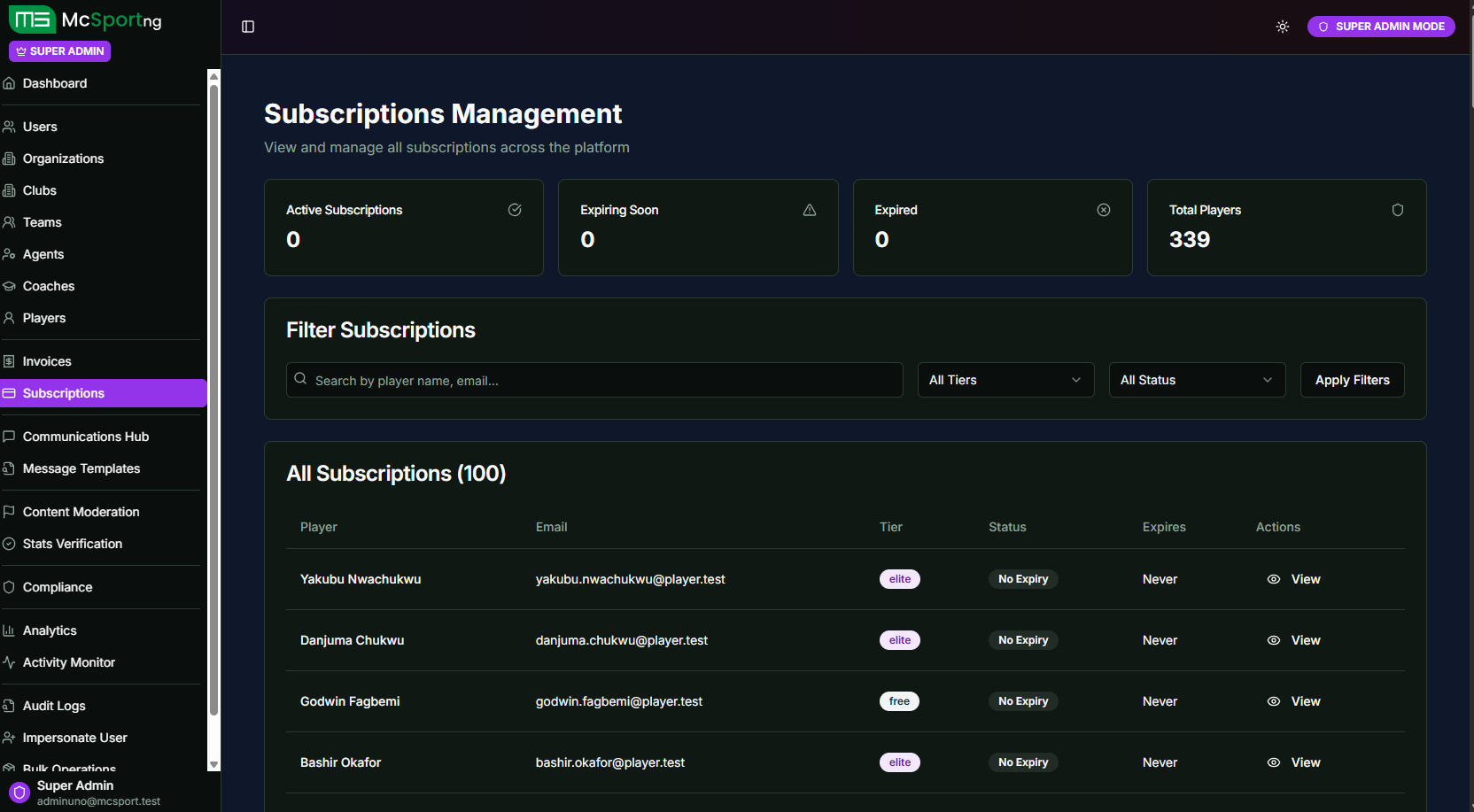
Task: Click the Analytics chart icon
Action: tap(9, 630)
